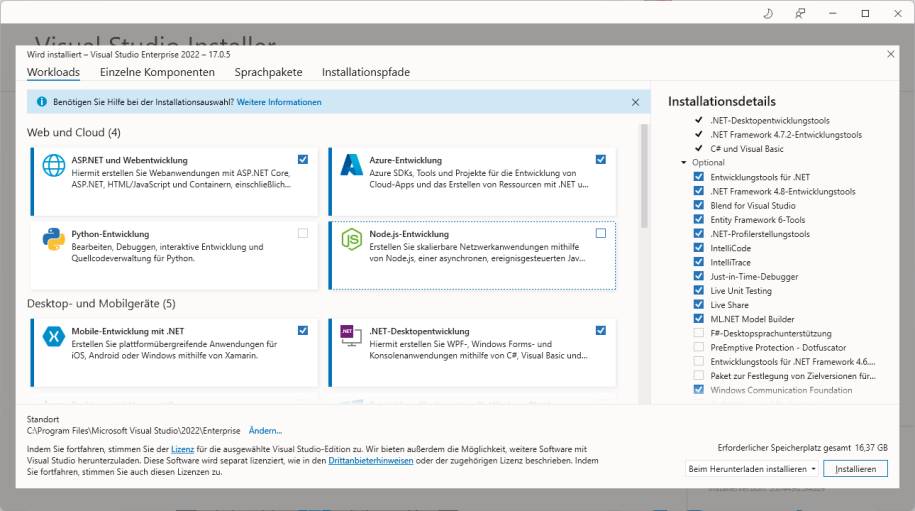Screen dimensions: 915x511
Task: Toggle Blend for Visual Studio option
Action: [x=699, y=205]
